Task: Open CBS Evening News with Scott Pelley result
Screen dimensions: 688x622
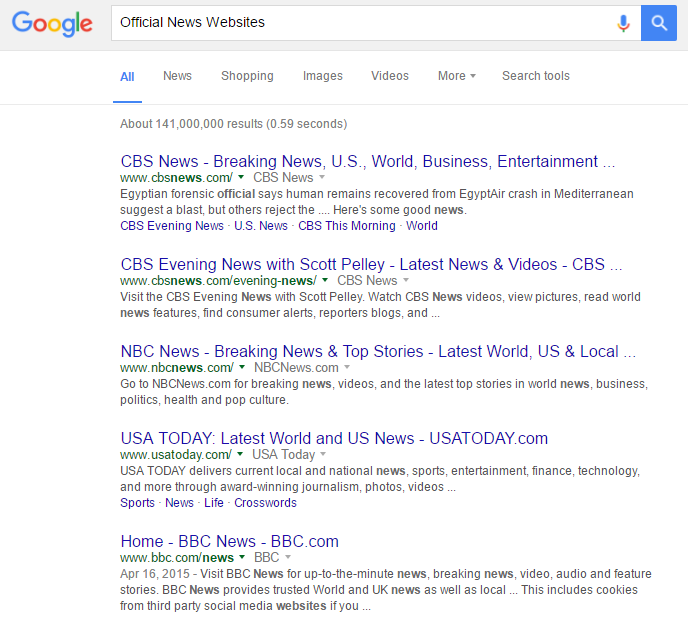Action: tap(371, 265)
